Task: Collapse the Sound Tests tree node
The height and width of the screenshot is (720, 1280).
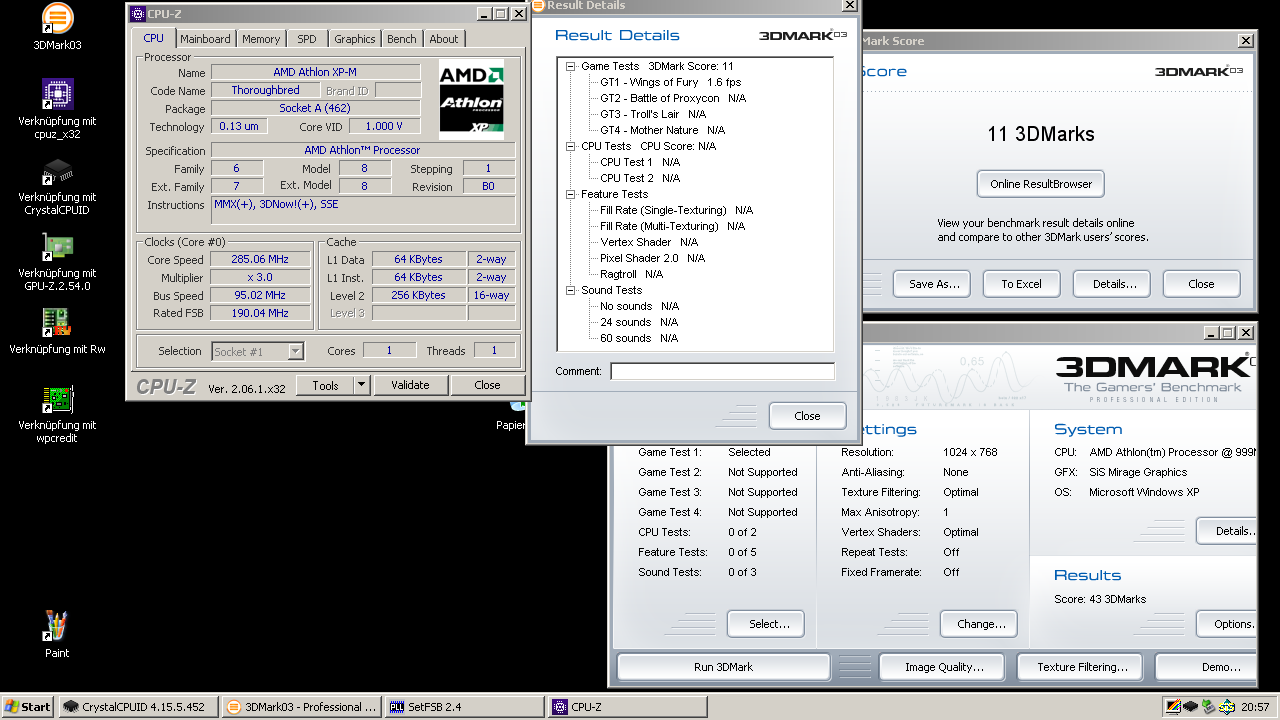Action: 570,290
